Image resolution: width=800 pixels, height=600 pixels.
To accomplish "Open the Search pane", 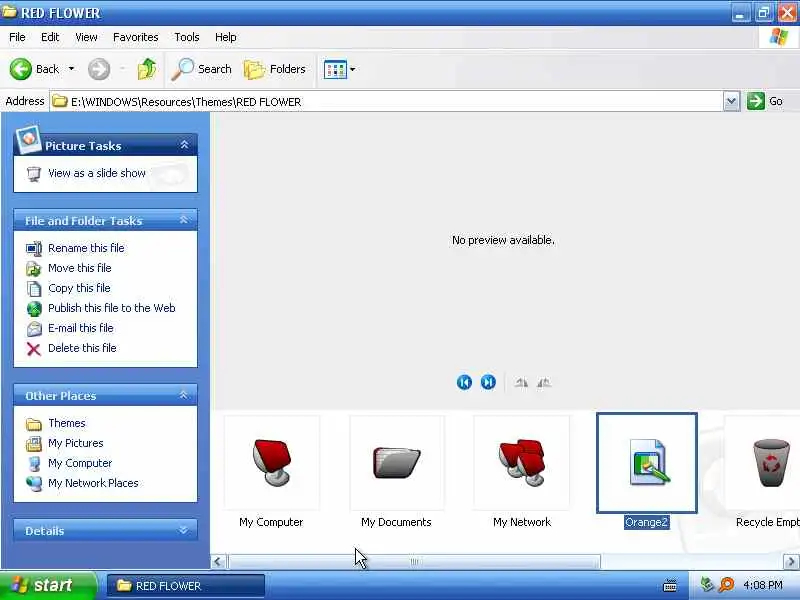I will pos(201,69).
